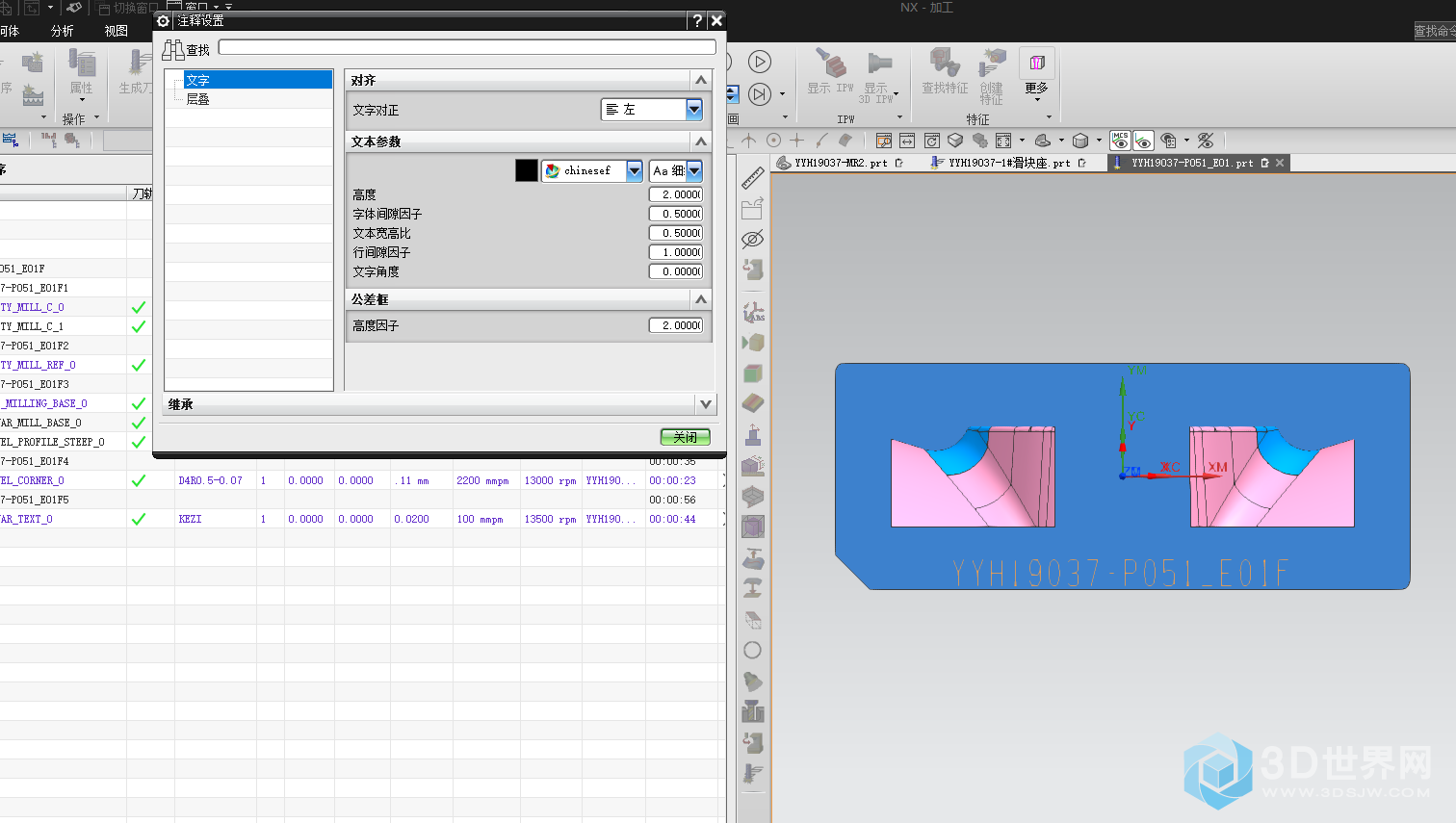Select the measure ruler tool in the vertical toolbar
Screen dimensions: 1456x823
point(753,178)
